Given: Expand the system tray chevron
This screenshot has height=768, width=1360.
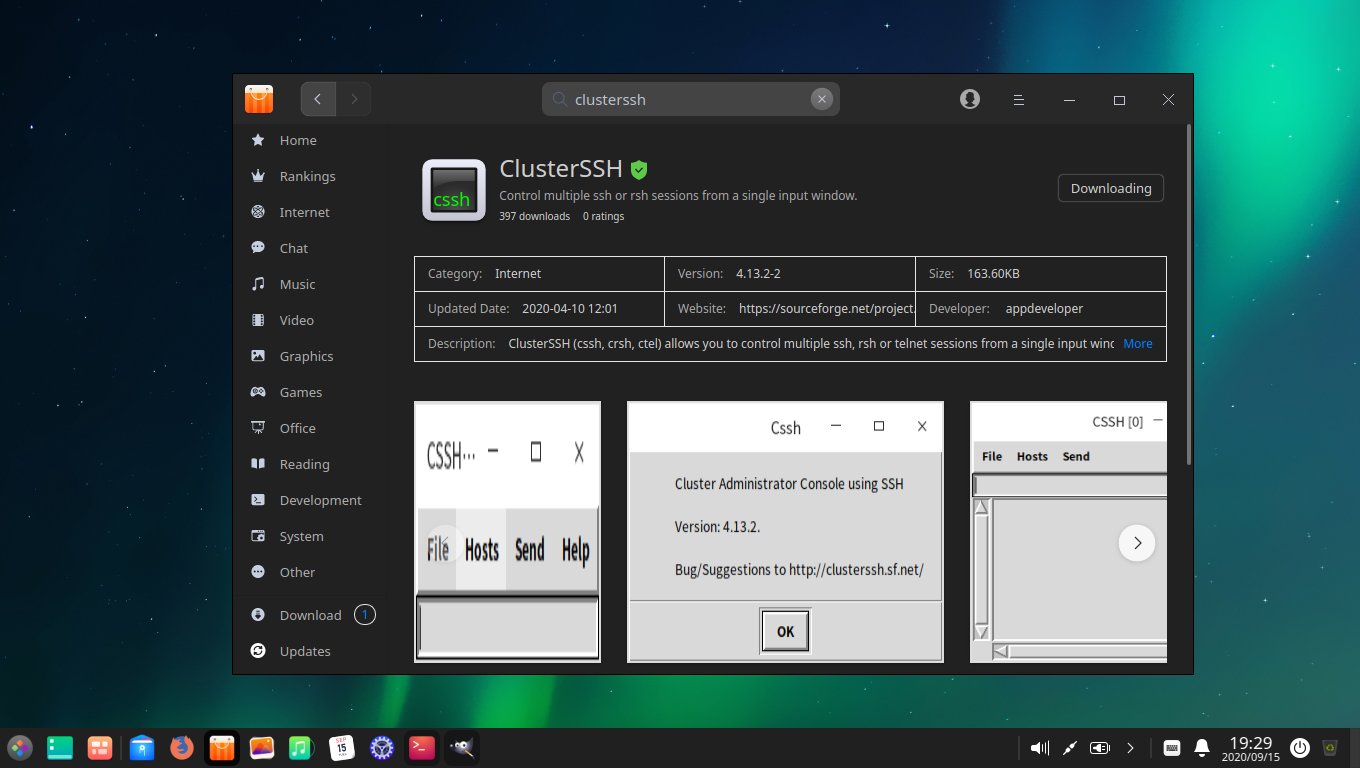Looking at the screenshot, I should (x=1130, y=747).
